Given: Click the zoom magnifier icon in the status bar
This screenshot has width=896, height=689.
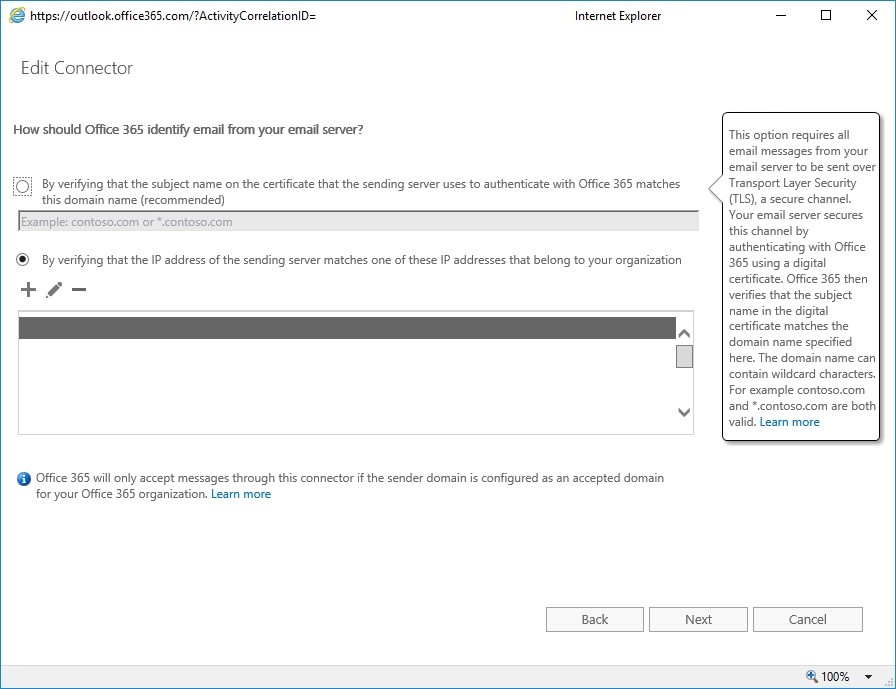Looking at the screenshot, I should pyautogui.click(x=812, y=675).
